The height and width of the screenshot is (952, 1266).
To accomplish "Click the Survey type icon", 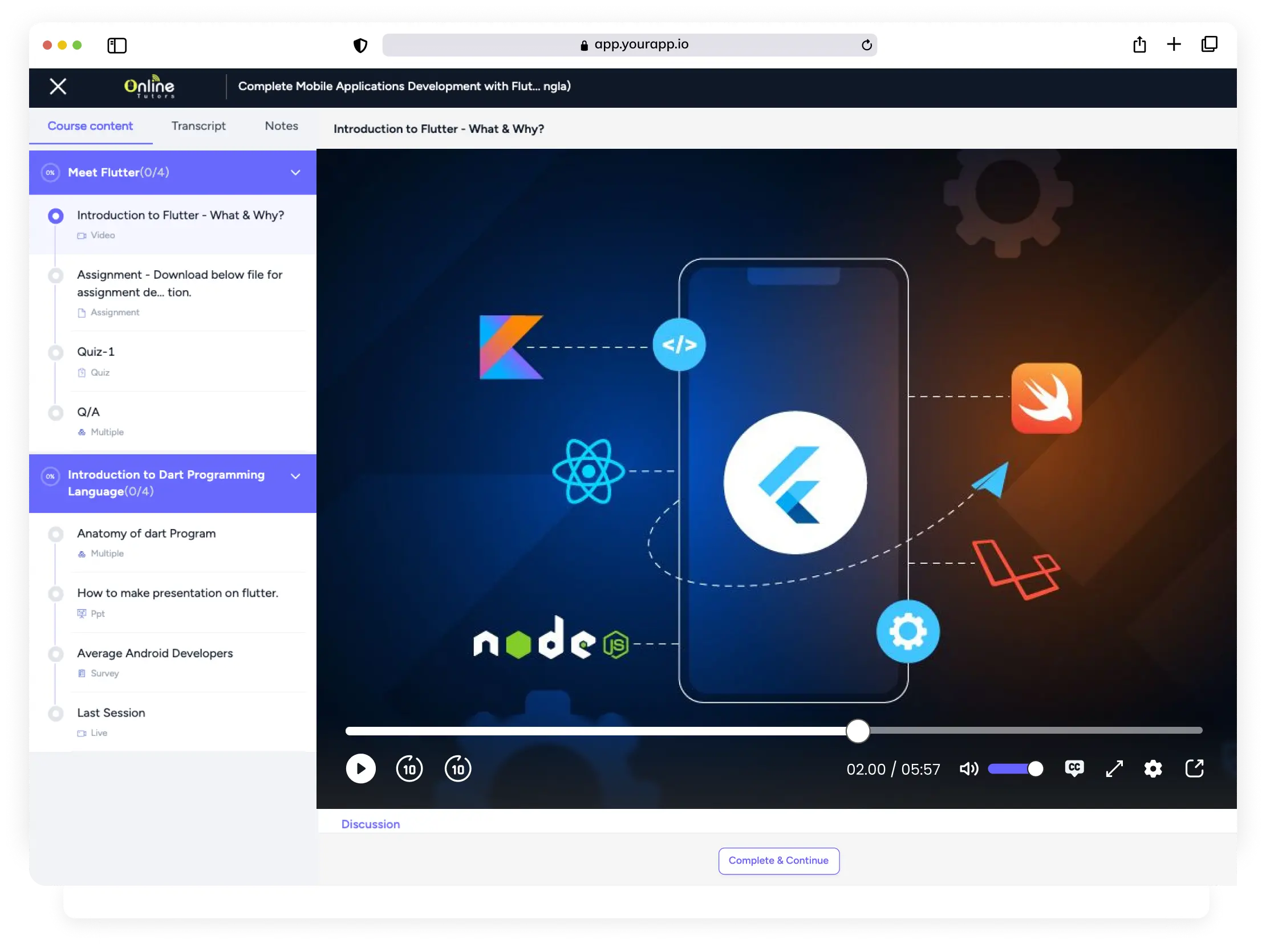I will [x=82, y=673].
